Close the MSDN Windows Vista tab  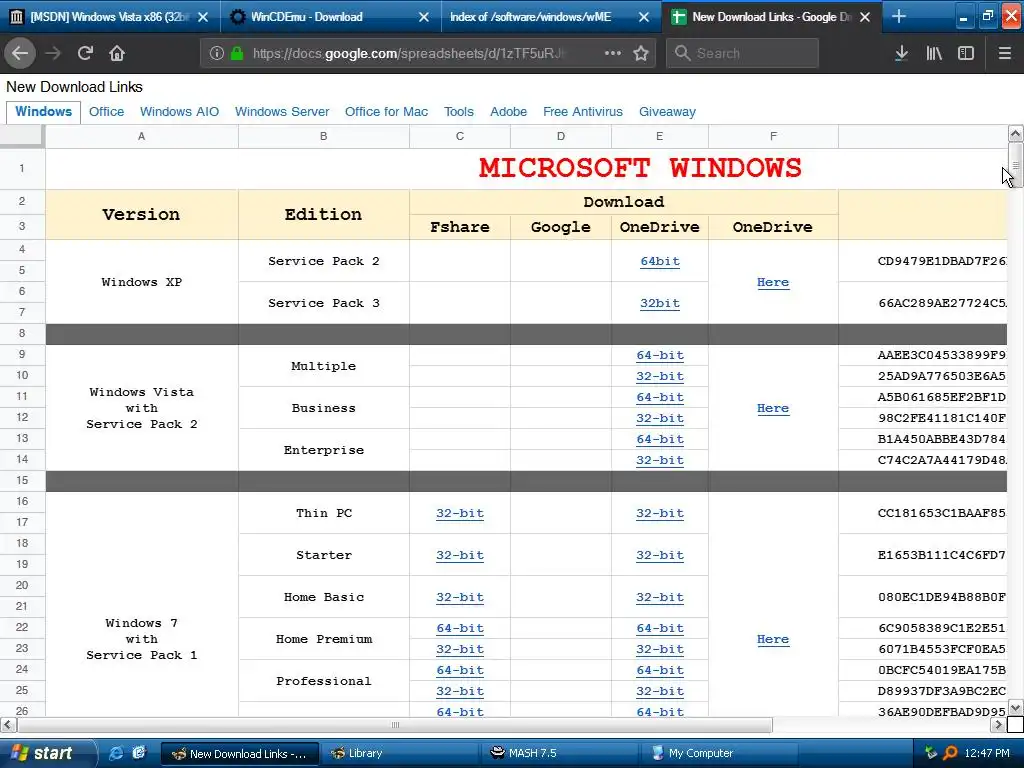[203, 17]
